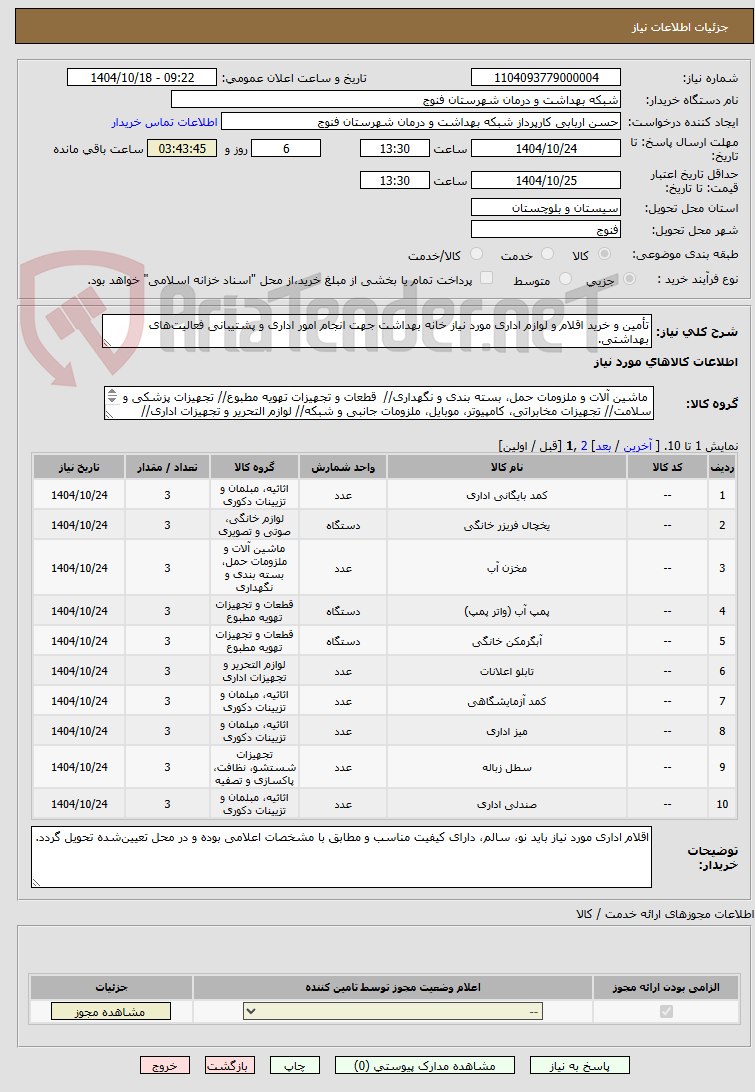Click the delivery province field

tap(546, 208)
